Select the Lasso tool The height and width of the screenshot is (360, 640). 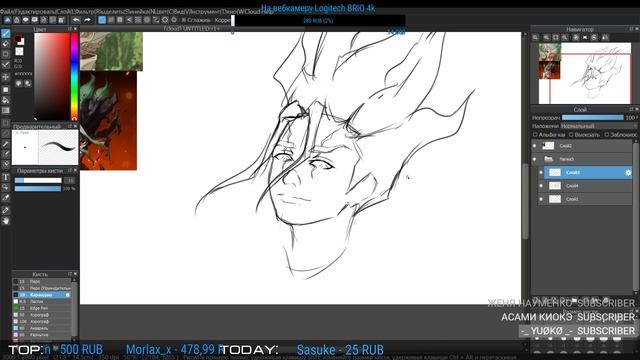coord(6,133)
